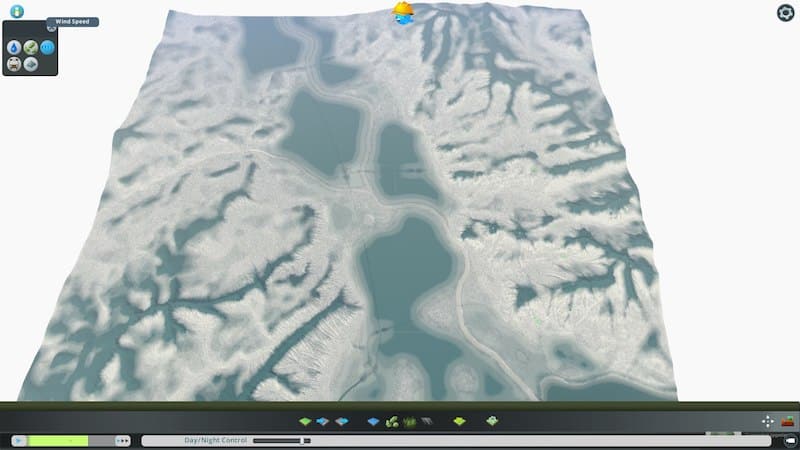The image size is (800, 450).
Task: Activate the bulldozer tool
Action: pos(787,422)
